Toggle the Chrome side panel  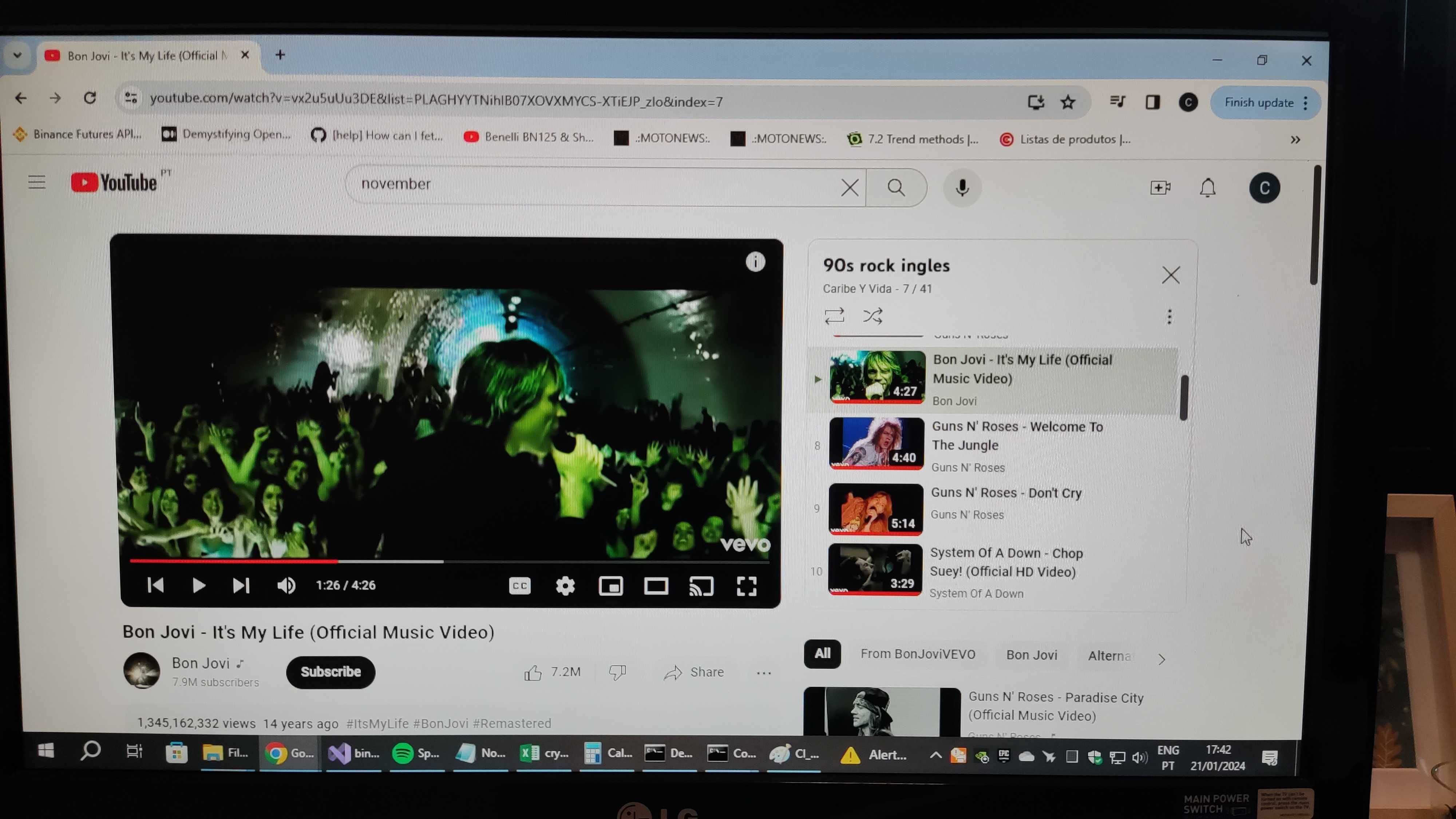pyautogui.click(x=1152, y=102)
